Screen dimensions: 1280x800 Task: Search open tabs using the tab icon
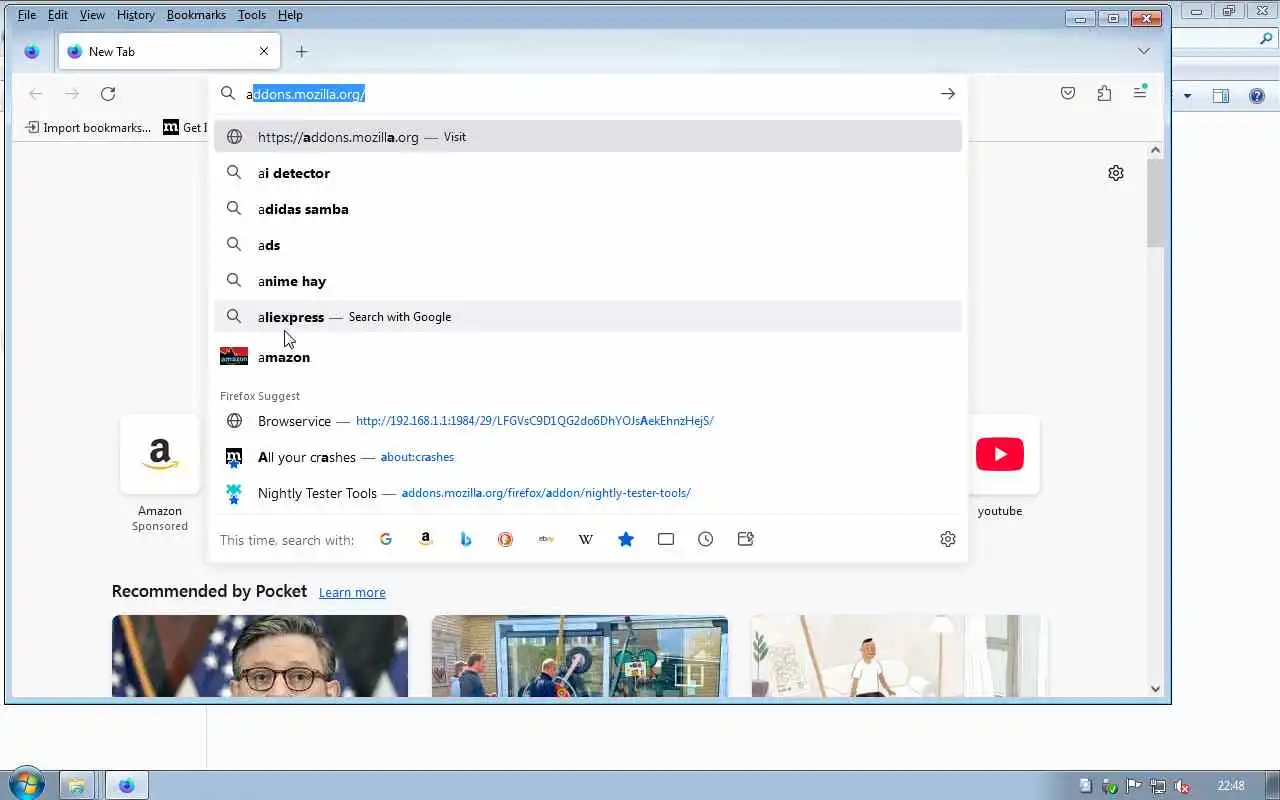(666, 539)
